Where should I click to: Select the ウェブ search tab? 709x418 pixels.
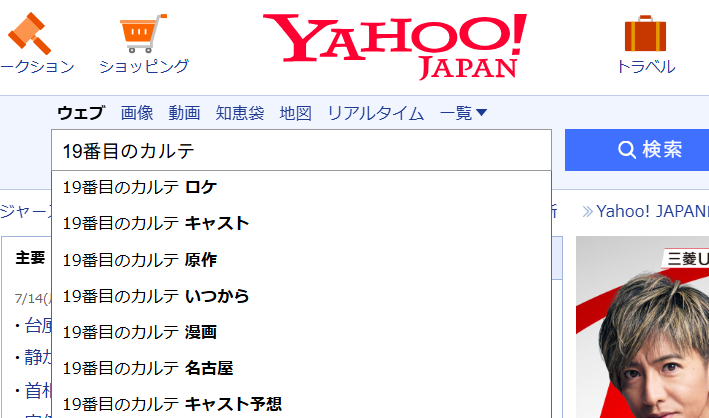click(81, 113)
